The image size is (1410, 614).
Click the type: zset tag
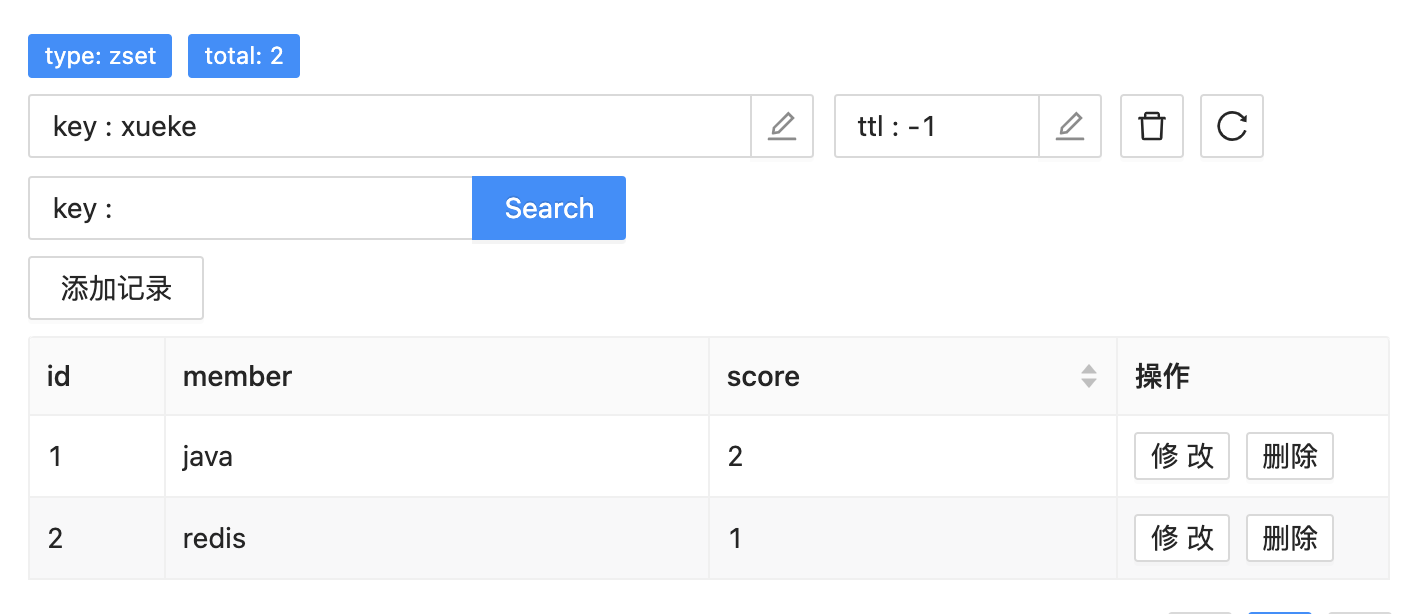coord(100,56)
